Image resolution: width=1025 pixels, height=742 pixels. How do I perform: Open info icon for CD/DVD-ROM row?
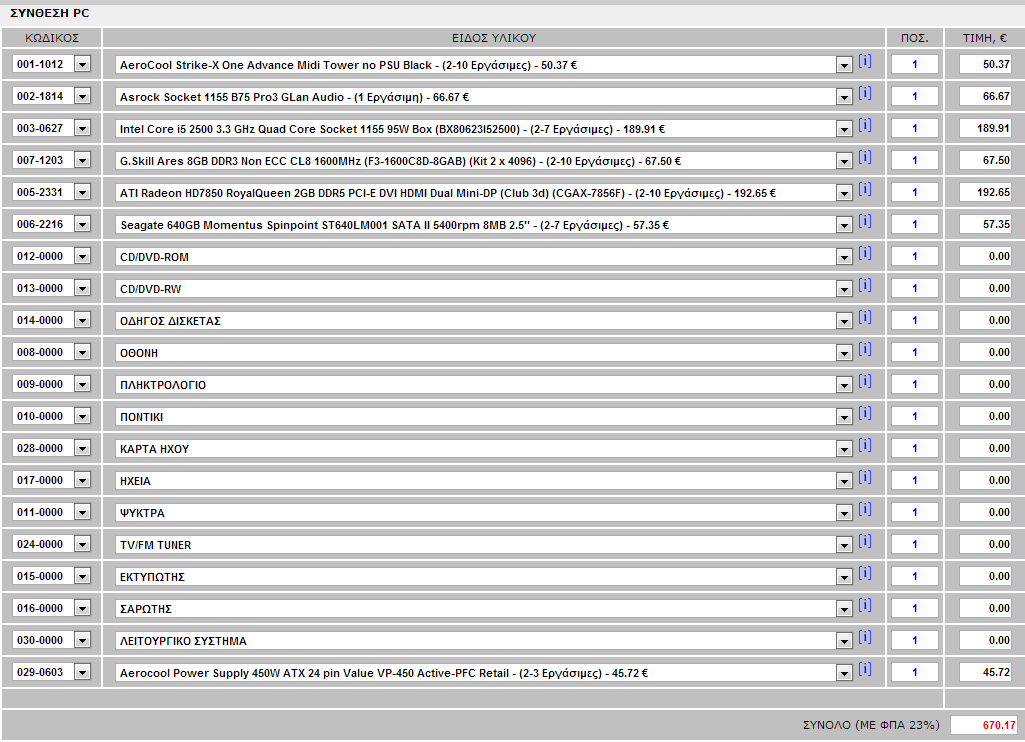pyautogui.click(x=864, y=253)
